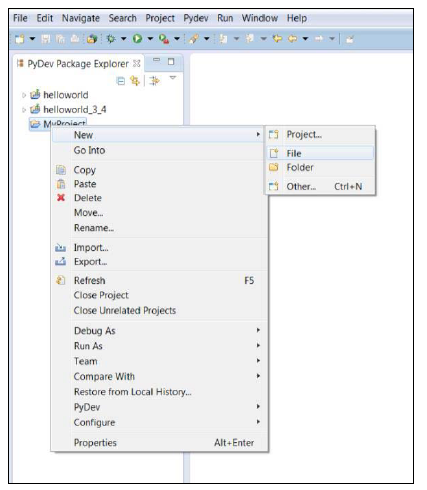This screenshot has width=427, height=490.
Task: Choose Delete with the red X
Action: [x=159, y=198]
